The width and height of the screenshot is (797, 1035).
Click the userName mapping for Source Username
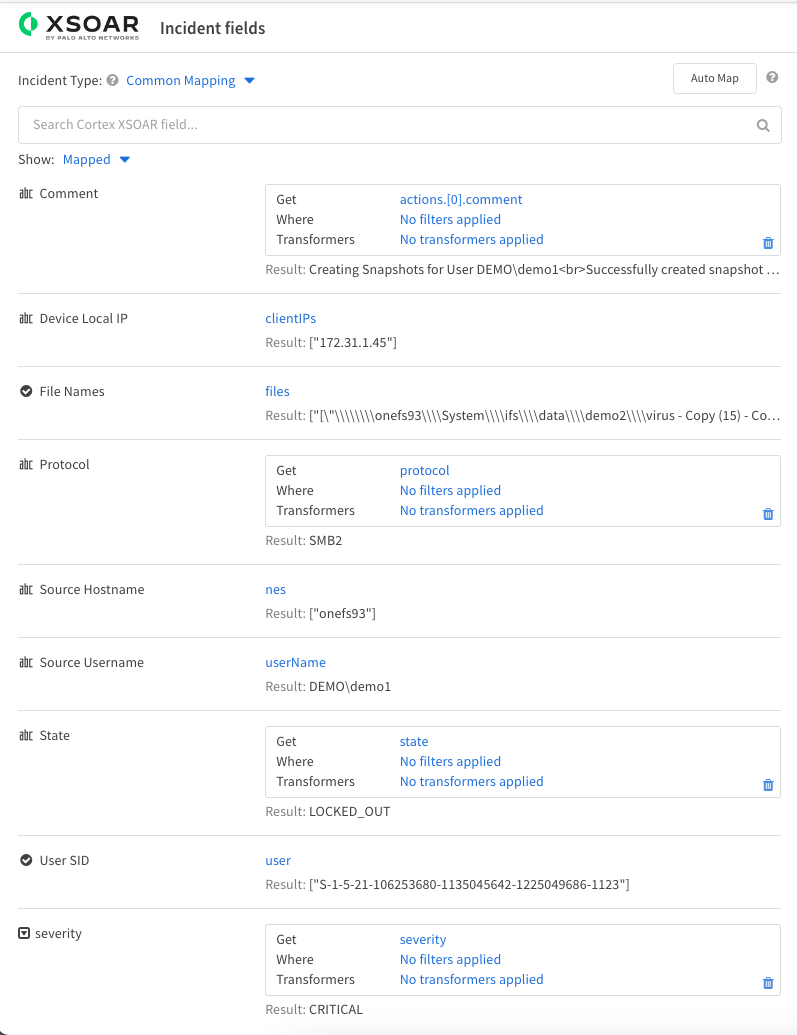295,663
